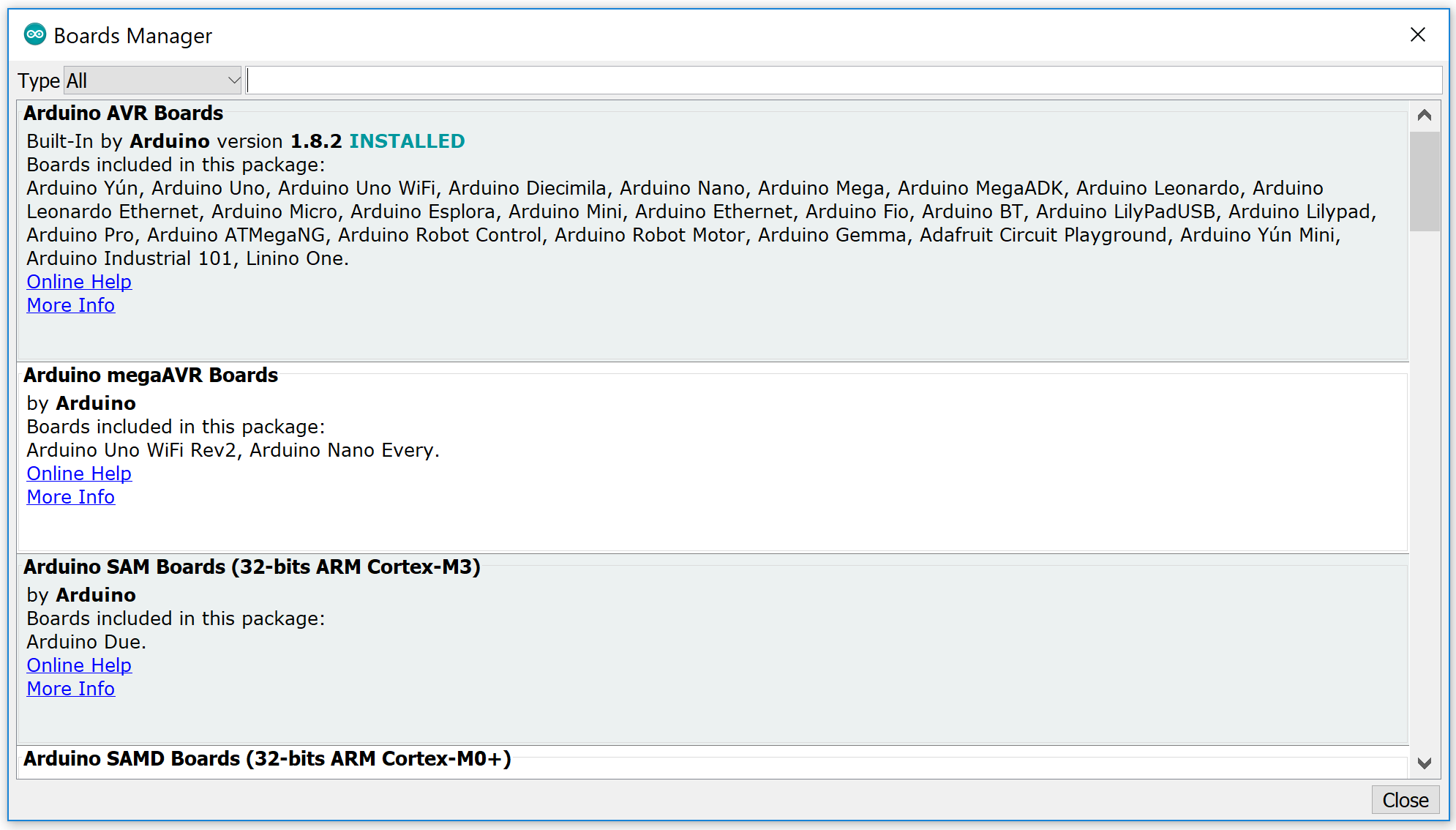Open More Info for Arduino AVR Boards
1456x830 pixels.
point(71,305)
